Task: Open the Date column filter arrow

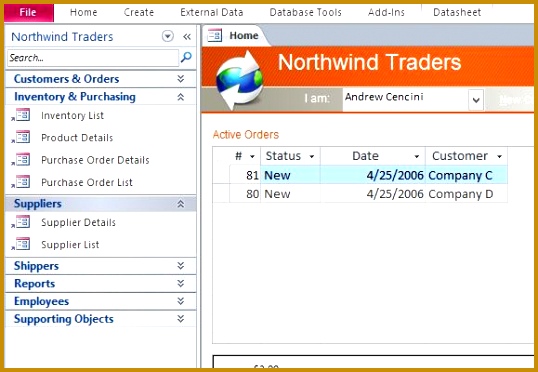Action: pyautogui.click(x=417, y=156)
